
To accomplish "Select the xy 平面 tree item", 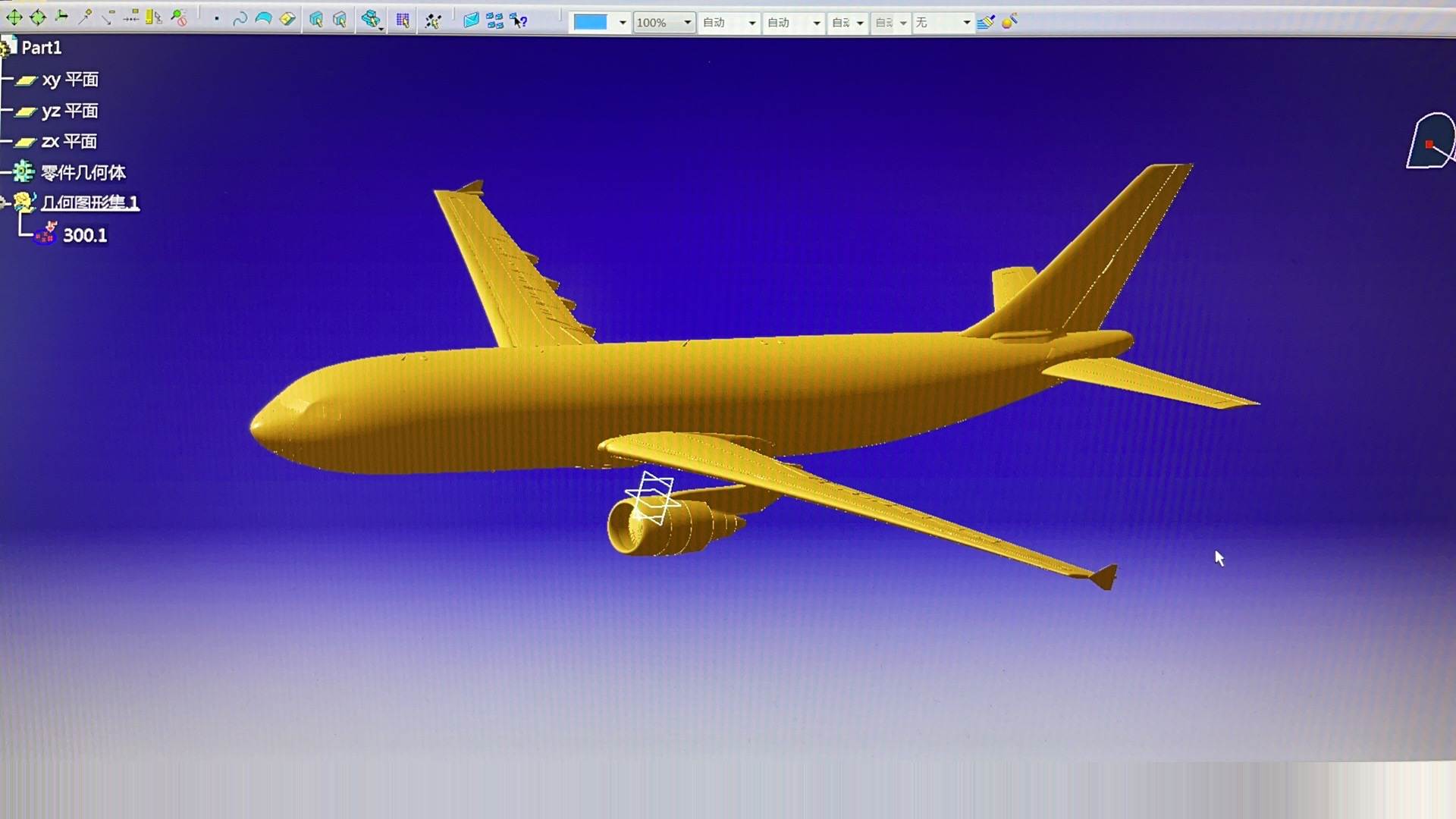I will tap(70, 80).
